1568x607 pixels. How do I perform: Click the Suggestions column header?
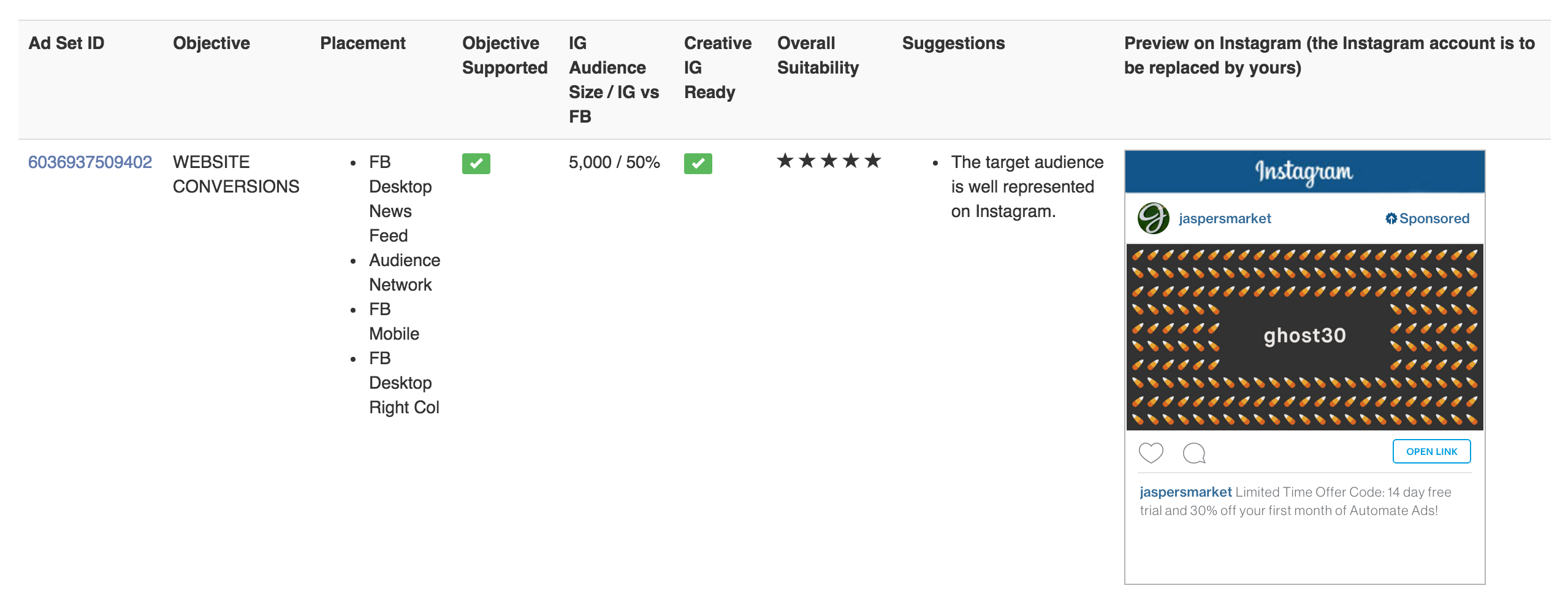point(954,43)
